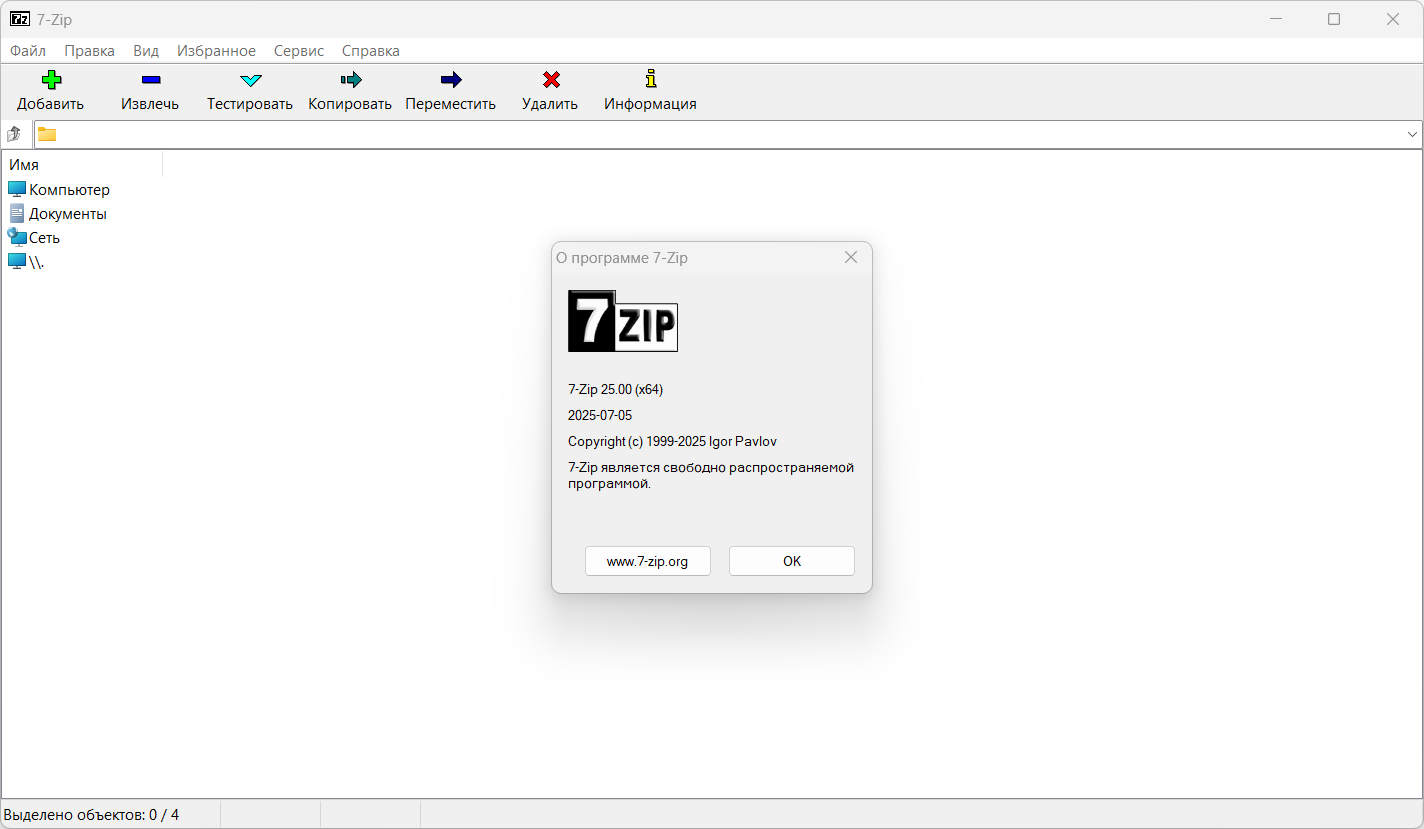Click the Copyright (c) 1999-2025 Igor Pavlov line
This screenshot has width=1424, height=829.
coord(672,442)
